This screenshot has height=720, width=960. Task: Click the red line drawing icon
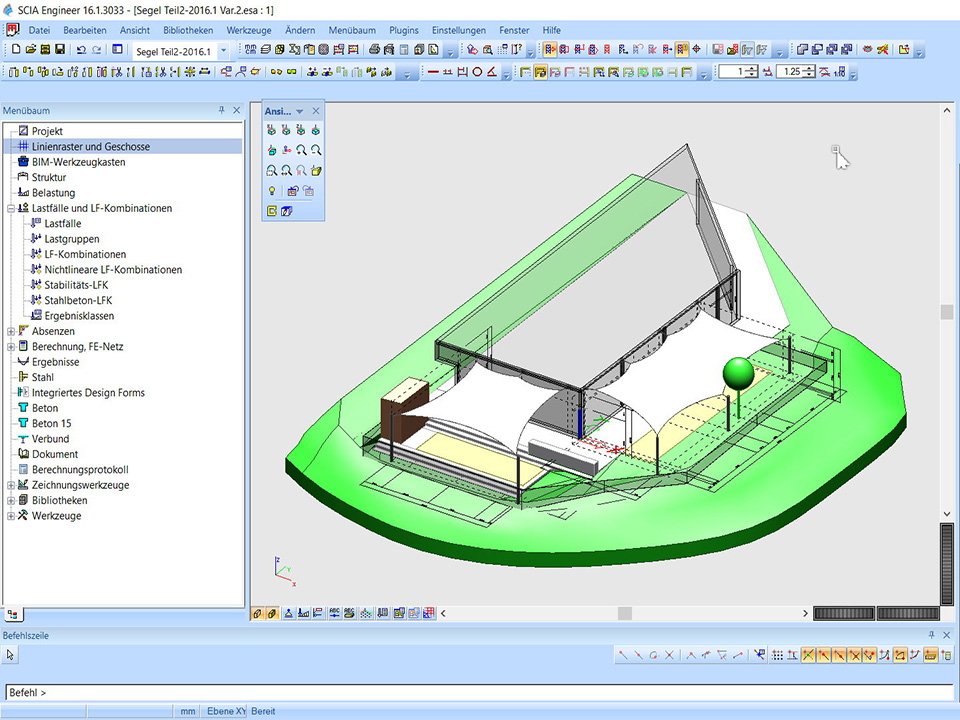(x=432, y=72)
